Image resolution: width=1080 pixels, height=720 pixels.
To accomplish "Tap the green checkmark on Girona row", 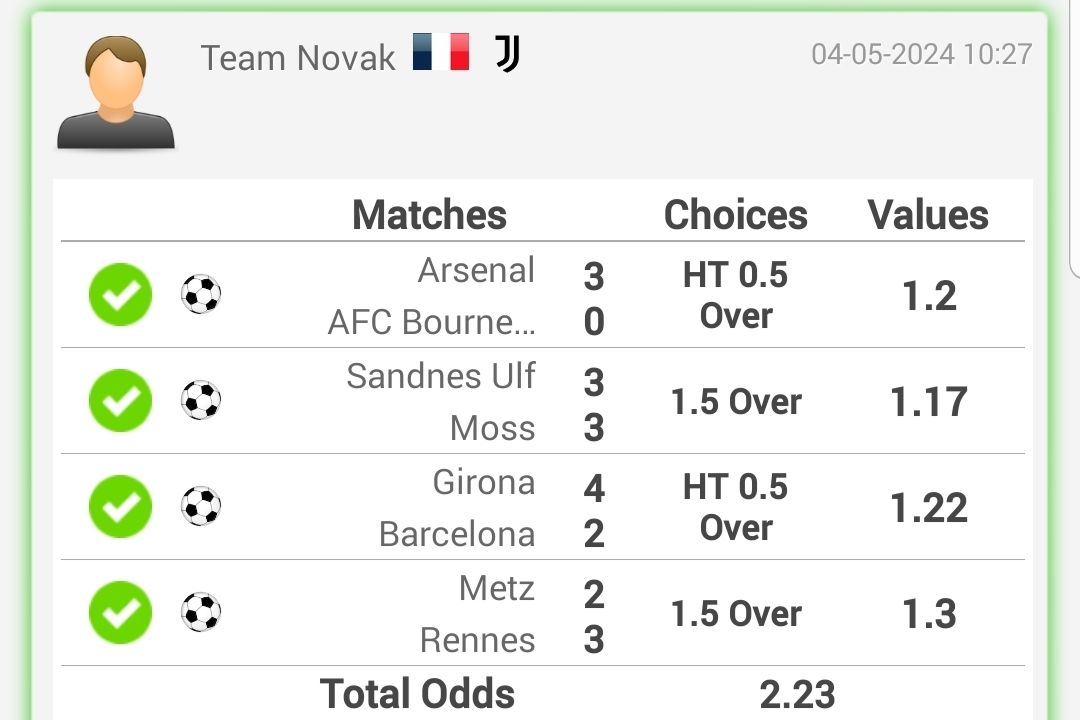I will [x=121, y=506].
